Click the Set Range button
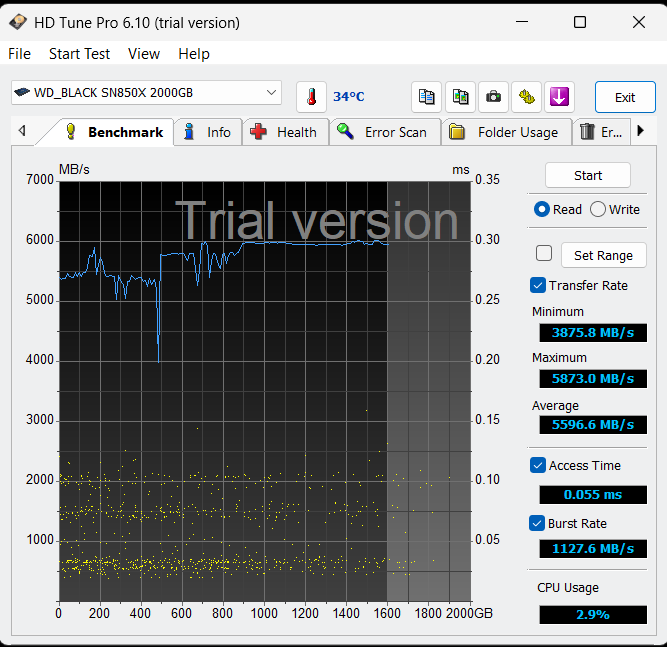The image size is (667, 647). 604,255
